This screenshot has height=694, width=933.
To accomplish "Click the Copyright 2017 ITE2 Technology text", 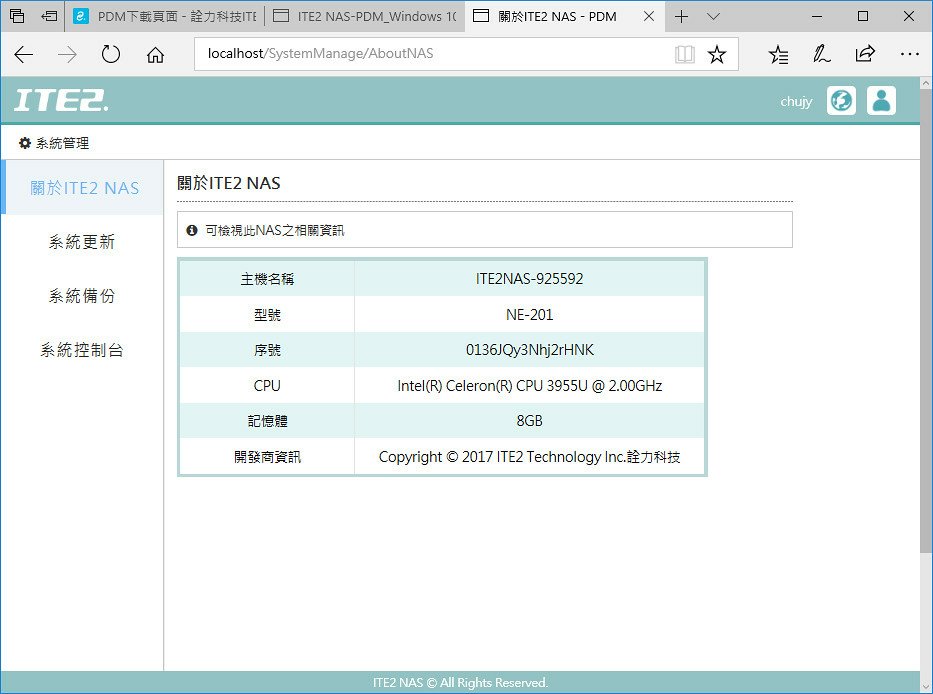I will (x=530, y=457).
